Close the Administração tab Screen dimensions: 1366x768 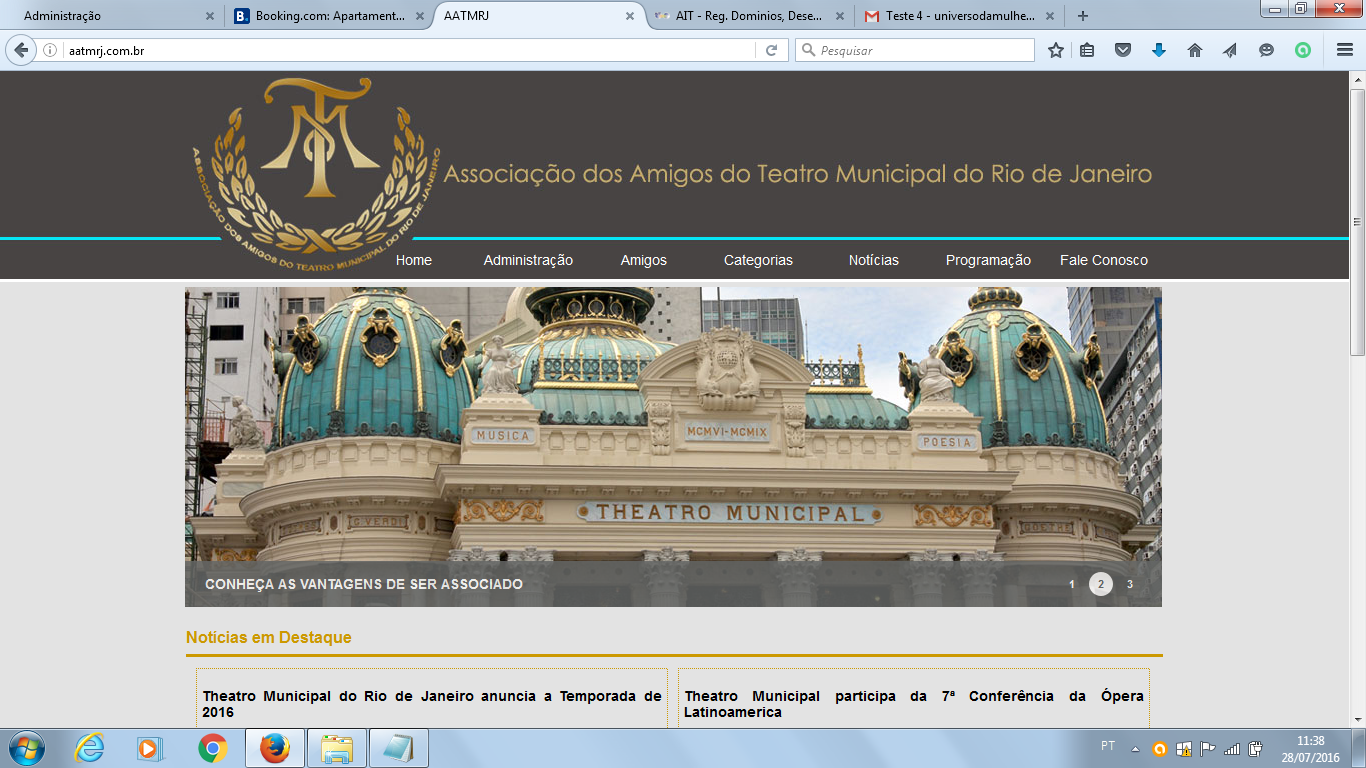coord(209,16)
